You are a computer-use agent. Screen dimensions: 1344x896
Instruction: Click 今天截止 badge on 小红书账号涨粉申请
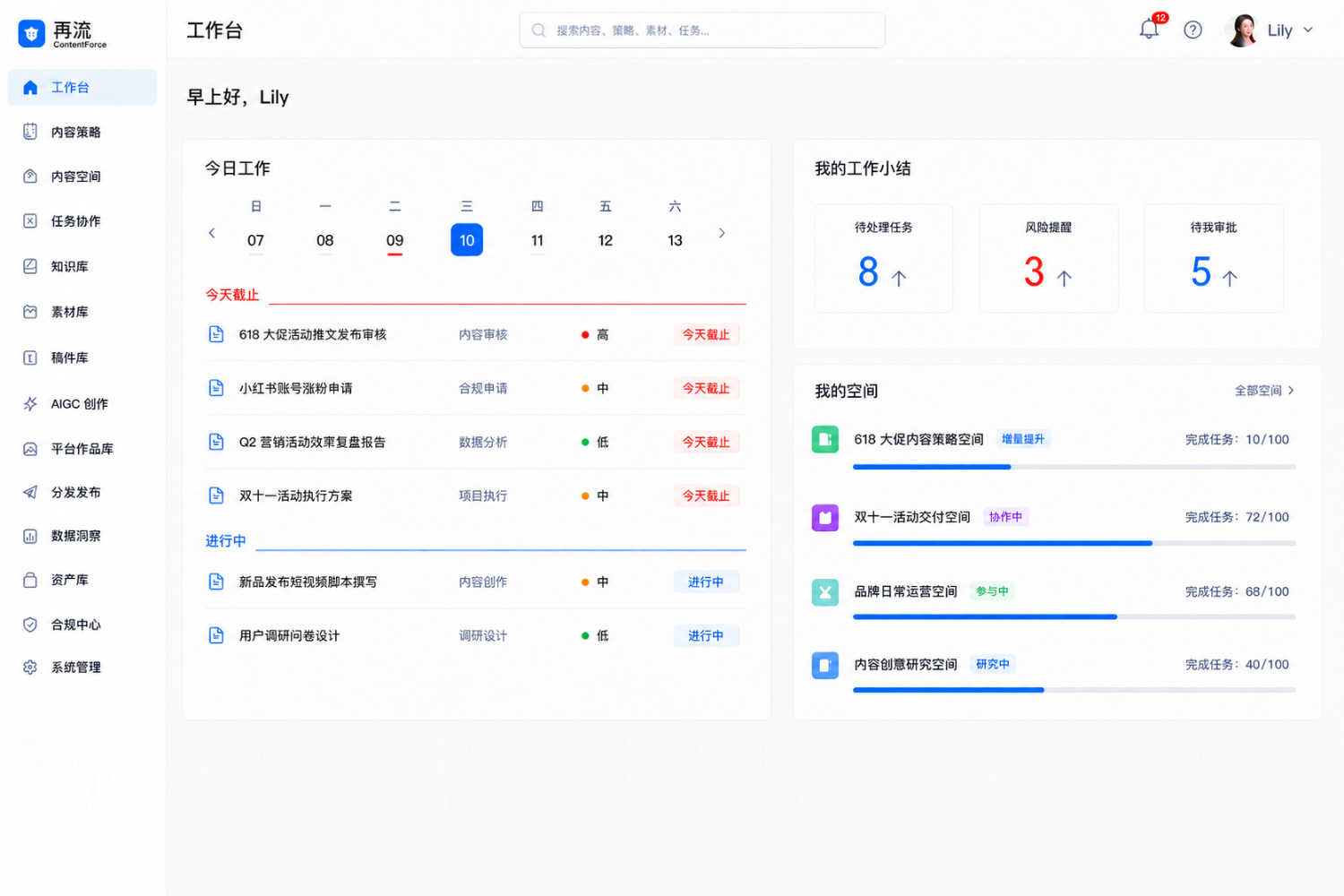tap(706, 388)
